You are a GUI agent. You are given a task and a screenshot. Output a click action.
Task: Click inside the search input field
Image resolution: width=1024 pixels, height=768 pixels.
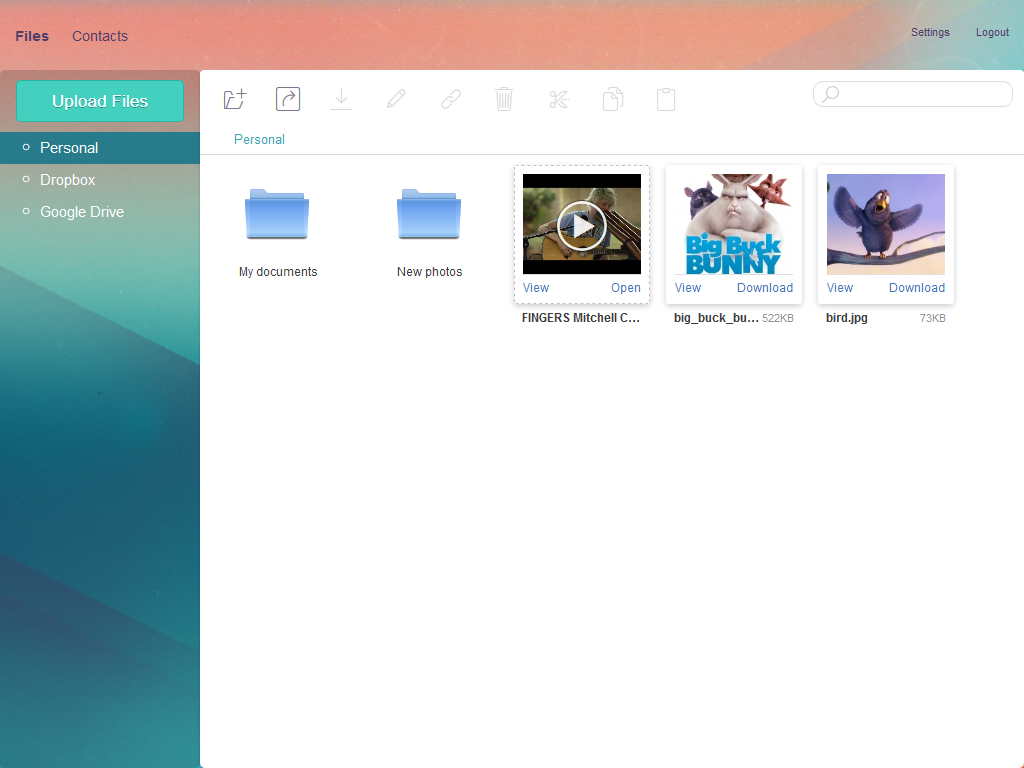tap(913, 94)
